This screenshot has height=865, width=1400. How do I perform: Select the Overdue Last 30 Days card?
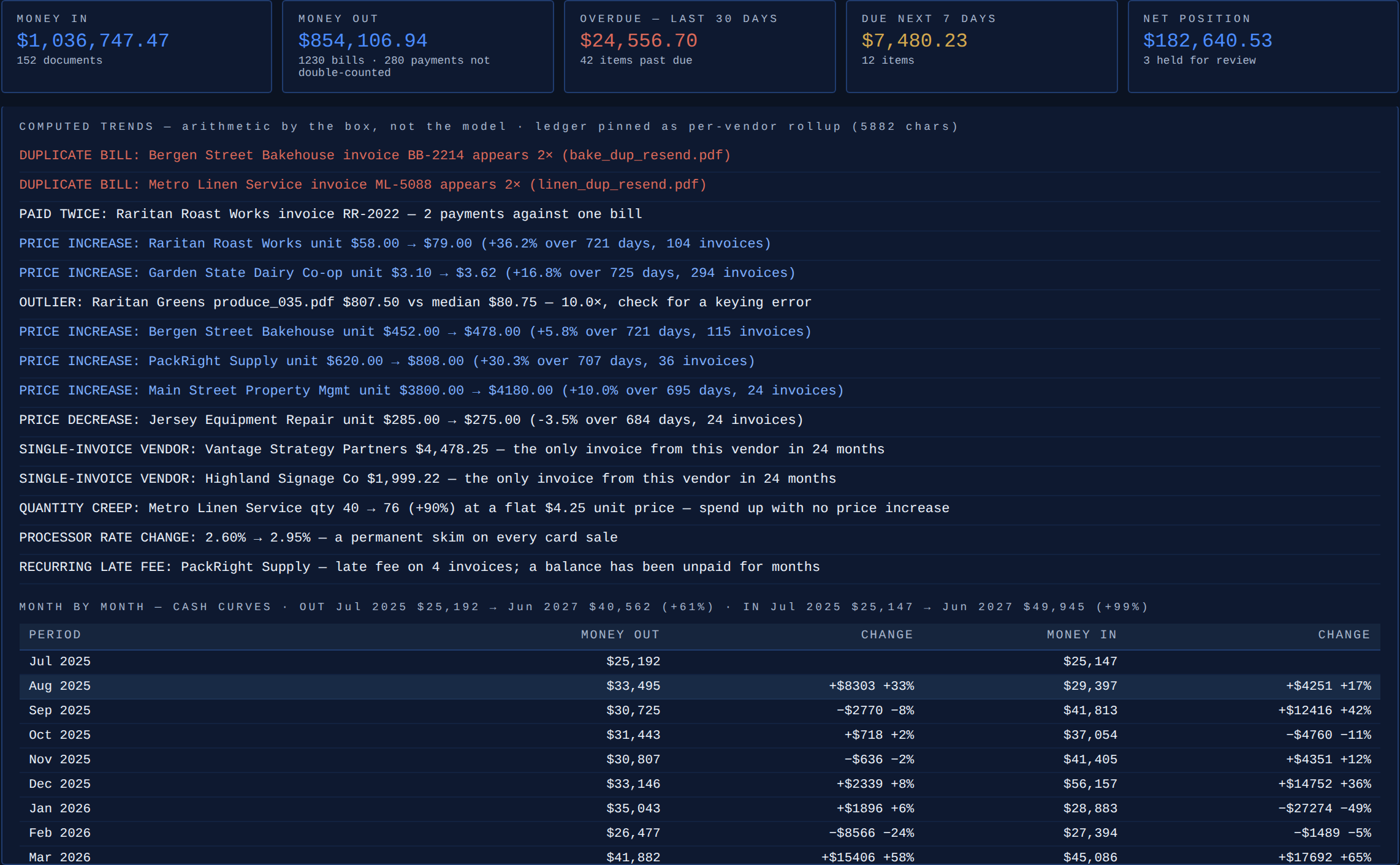tap(700, 46)
